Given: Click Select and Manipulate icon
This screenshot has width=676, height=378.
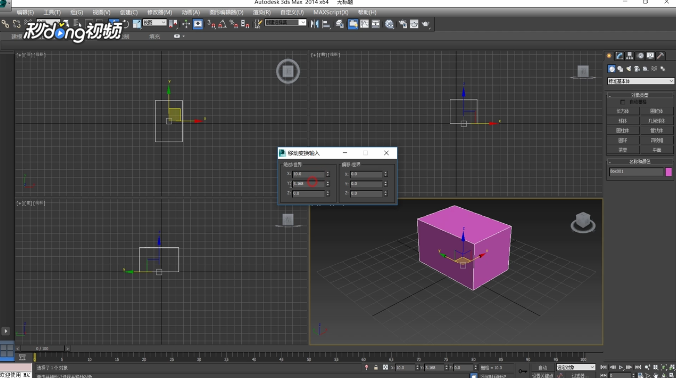Looking at the screenshot, I should [x=186, y=24].
